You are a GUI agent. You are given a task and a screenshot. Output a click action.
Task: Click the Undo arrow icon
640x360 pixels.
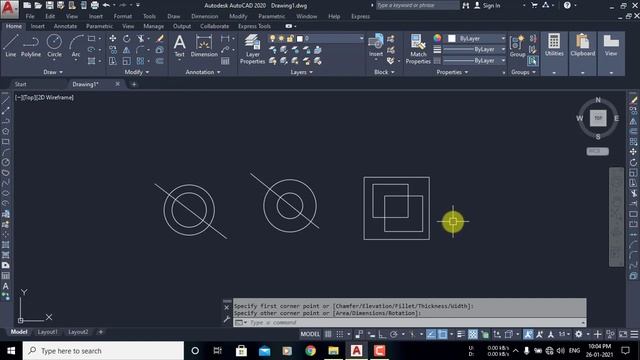coord(106,5)
